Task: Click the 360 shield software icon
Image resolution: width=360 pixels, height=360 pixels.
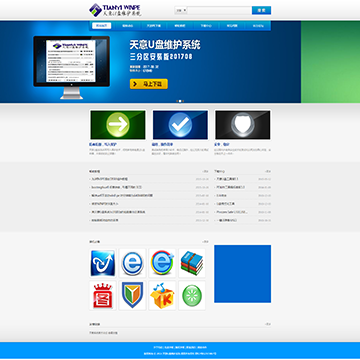Action: coord(132,295)
